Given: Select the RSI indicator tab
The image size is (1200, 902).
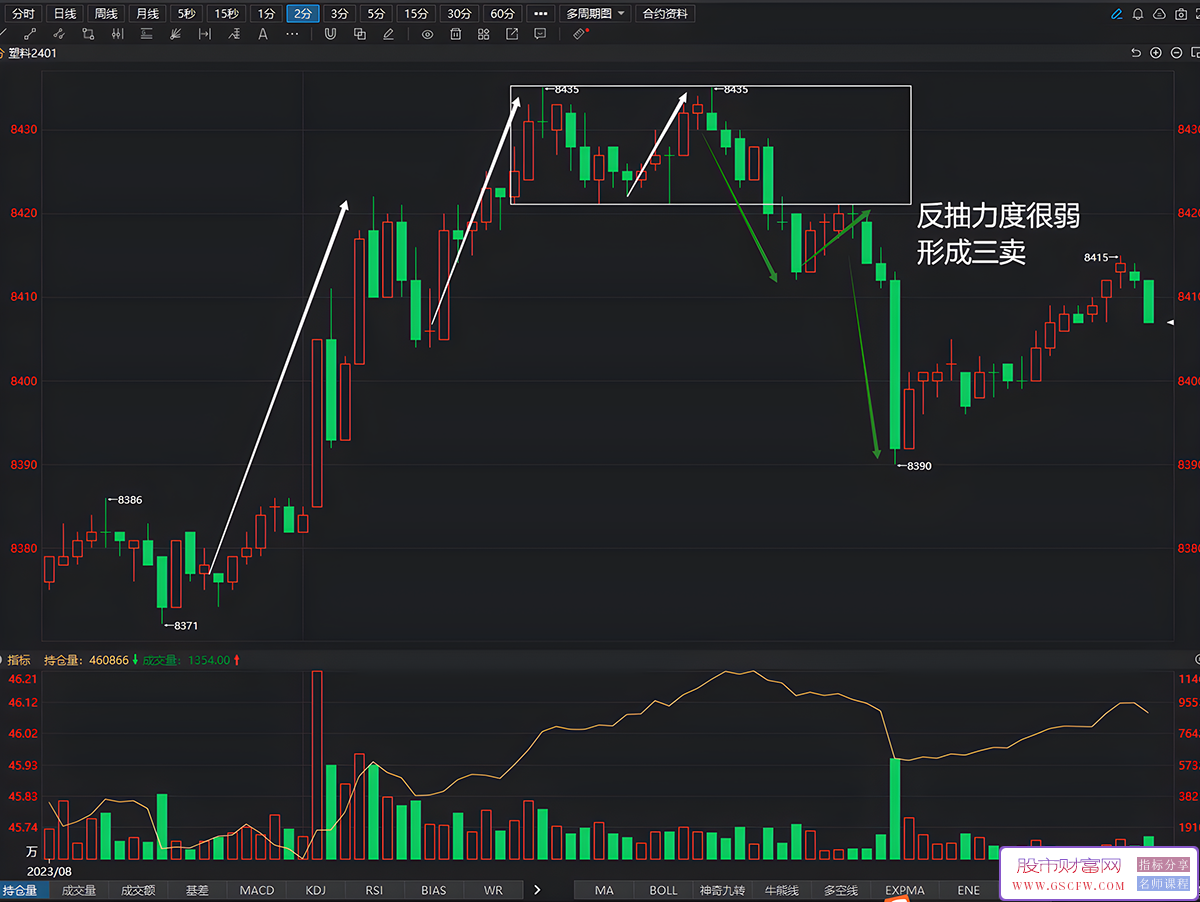Looking at the screenshot, I should click(x=374, y=890).
